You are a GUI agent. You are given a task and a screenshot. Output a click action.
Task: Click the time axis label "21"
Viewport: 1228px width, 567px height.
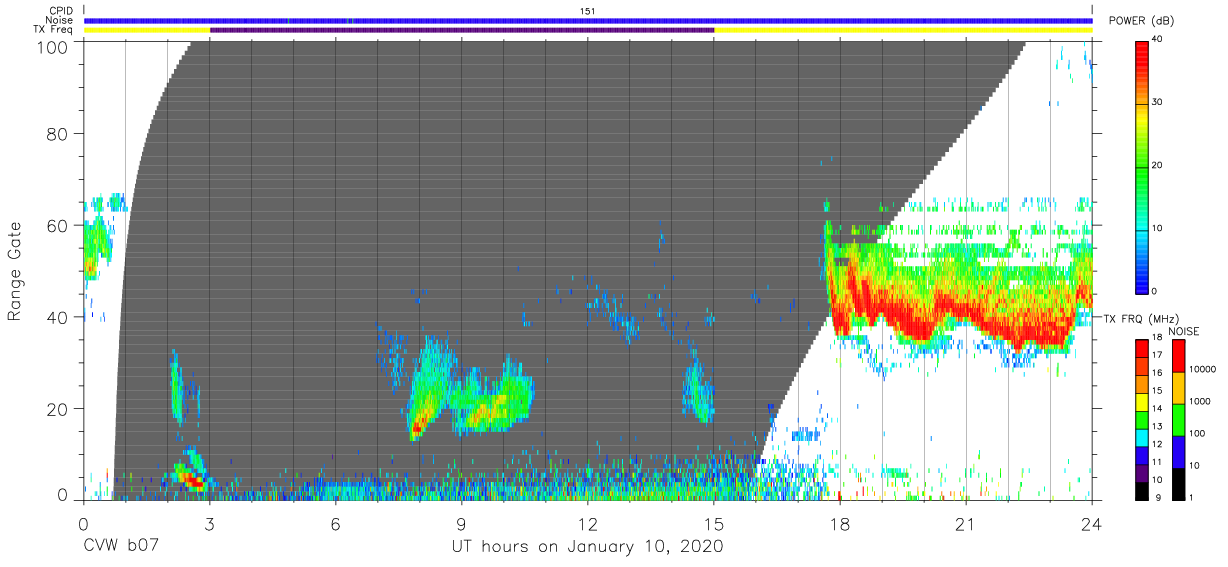pos(966,523)
